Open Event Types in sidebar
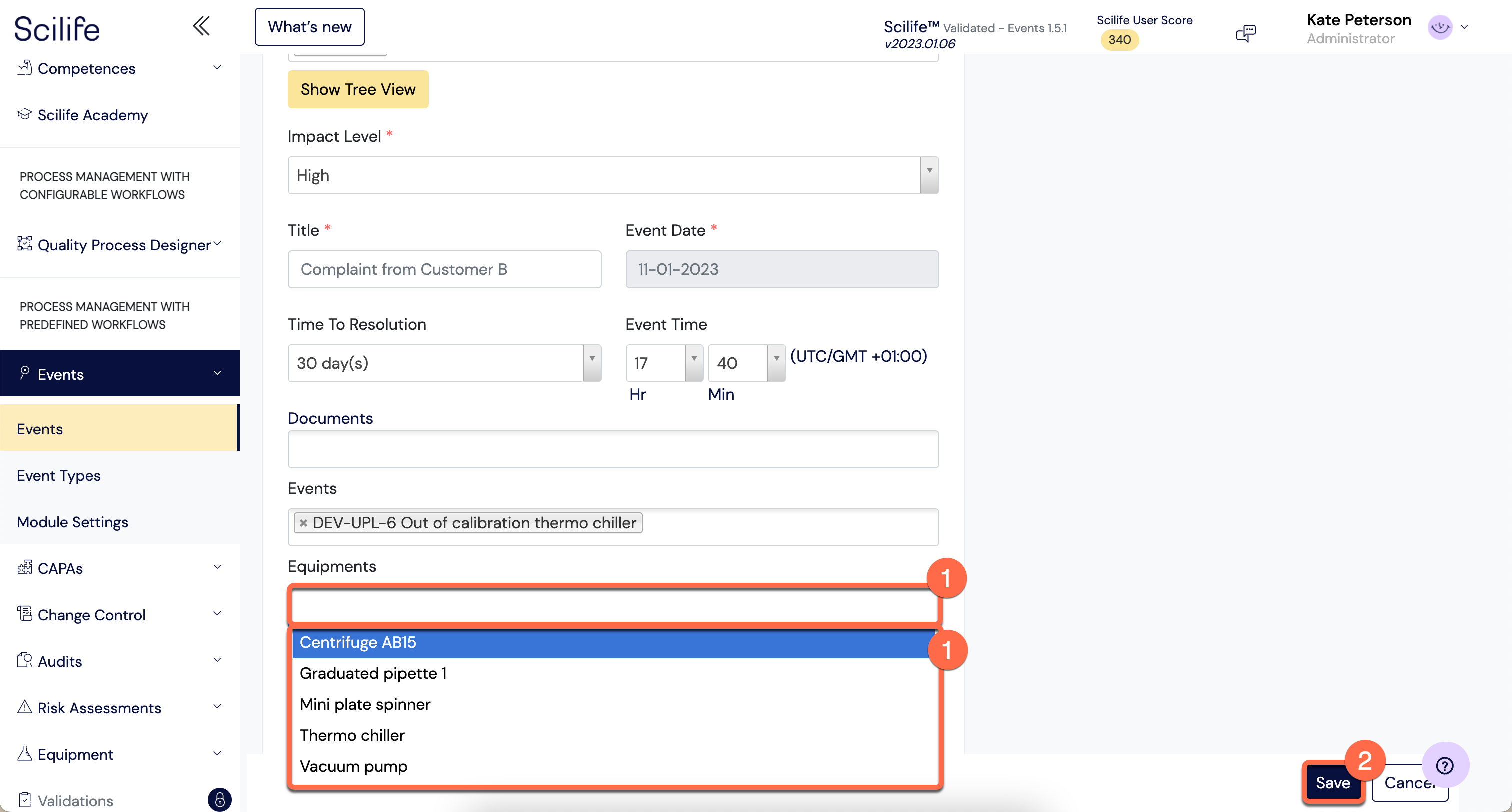 [119, 475]
